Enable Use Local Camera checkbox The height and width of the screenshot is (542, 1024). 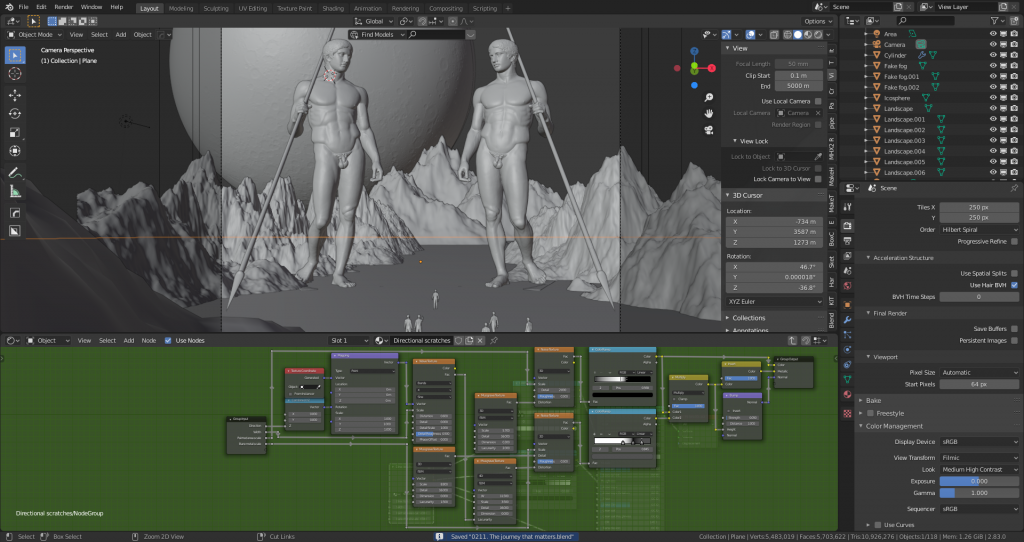(x=818, y=101)
